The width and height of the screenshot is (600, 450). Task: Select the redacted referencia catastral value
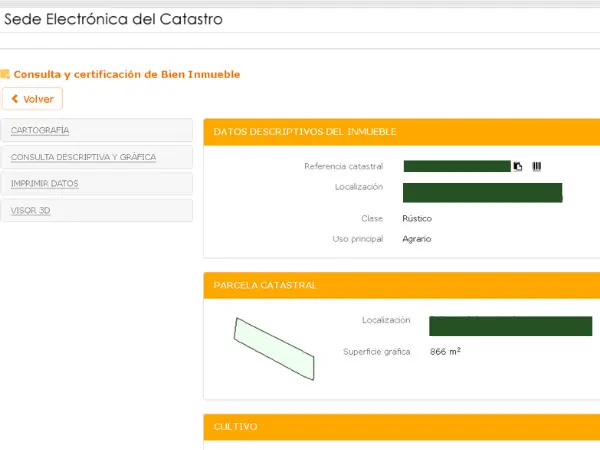click(457, 166)
